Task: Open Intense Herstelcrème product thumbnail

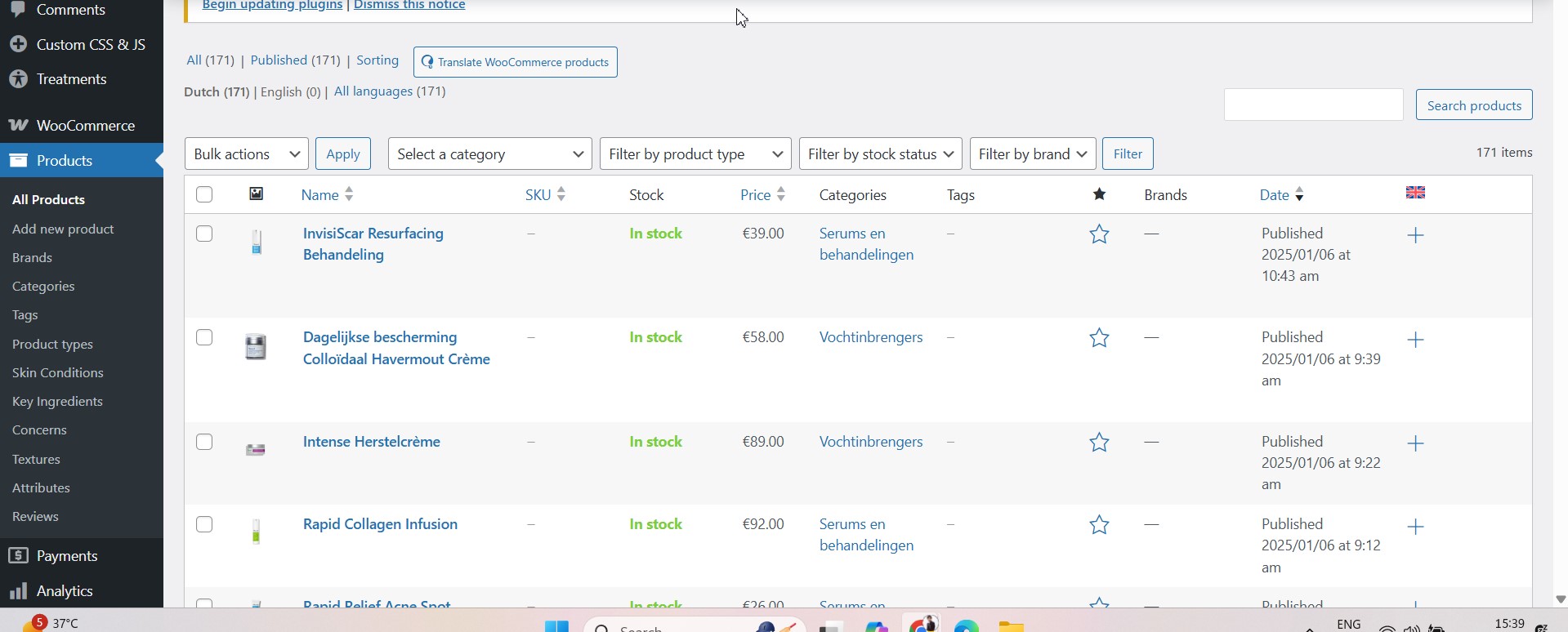Action: coord(256,450)
